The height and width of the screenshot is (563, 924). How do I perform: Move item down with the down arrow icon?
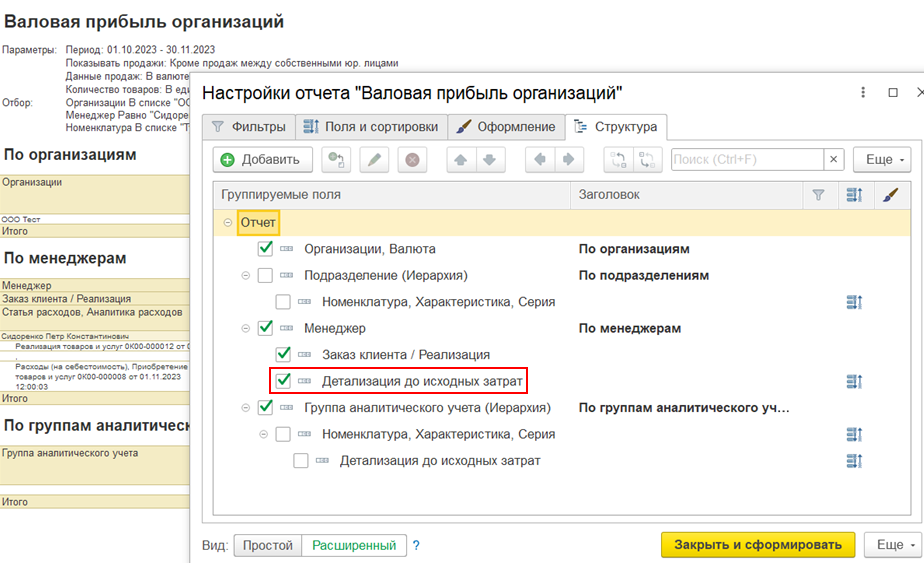pos(490,159)
